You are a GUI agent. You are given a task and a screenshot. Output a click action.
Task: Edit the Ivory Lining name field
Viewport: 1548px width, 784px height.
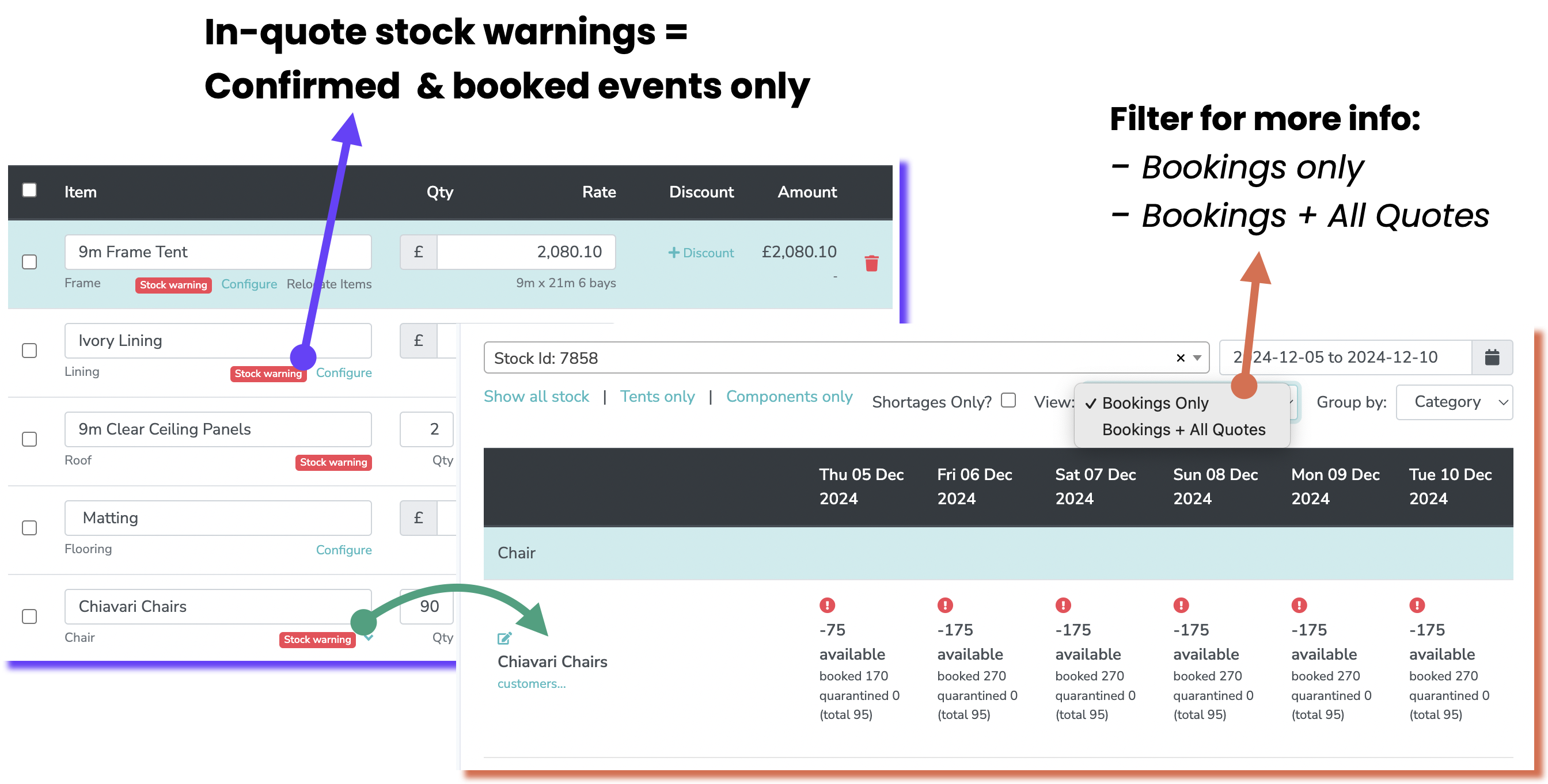click(x=218, y=341)
